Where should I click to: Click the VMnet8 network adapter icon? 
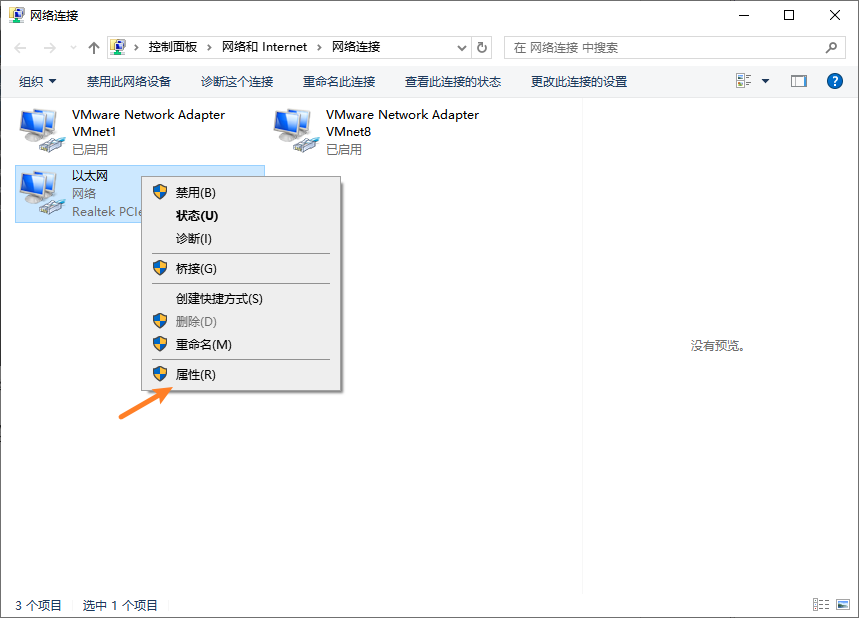point(294,131)
